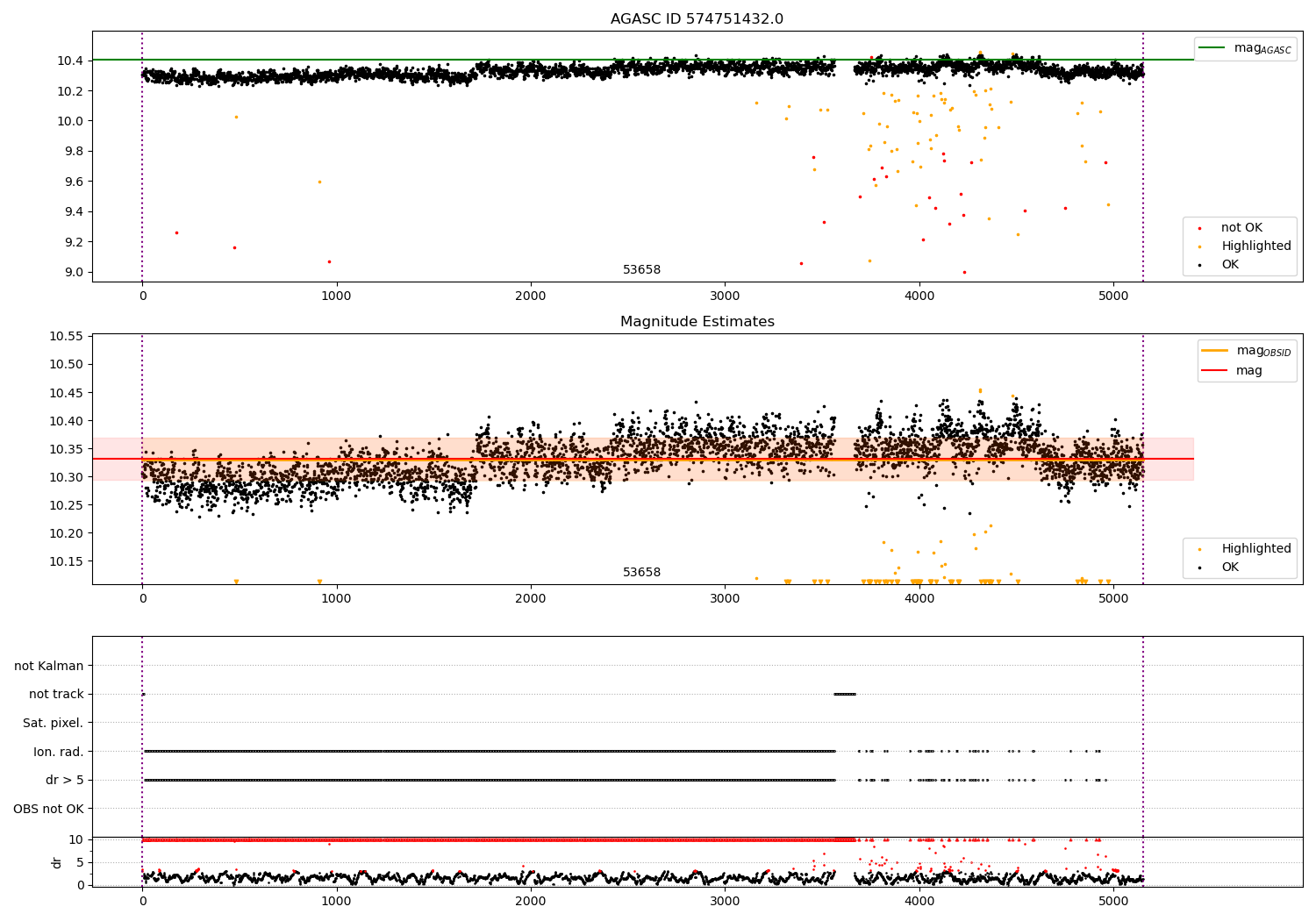Select 'Highlighted' legend entry in top plot
Viewport: 1316px width, 921px height.
[x=1256, y=246]
